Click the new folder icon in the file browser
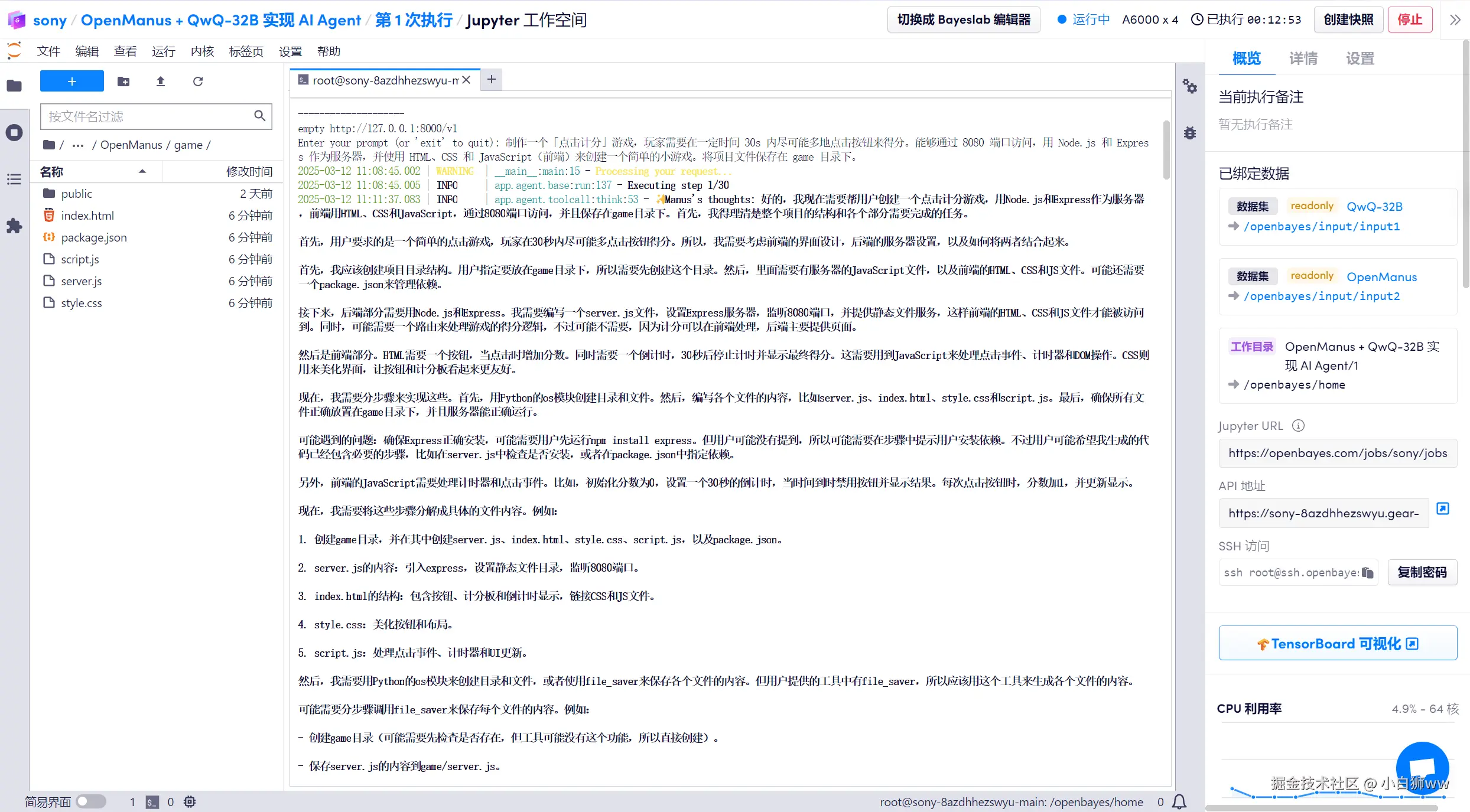This screenshot has width=1470, height=812. point(123,81)
